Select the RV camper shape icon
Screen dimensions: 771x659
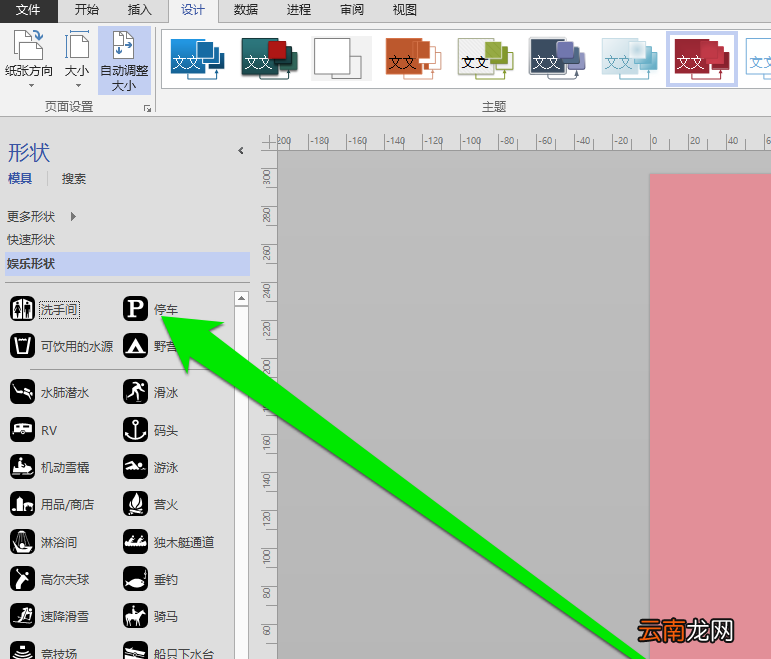22,429
